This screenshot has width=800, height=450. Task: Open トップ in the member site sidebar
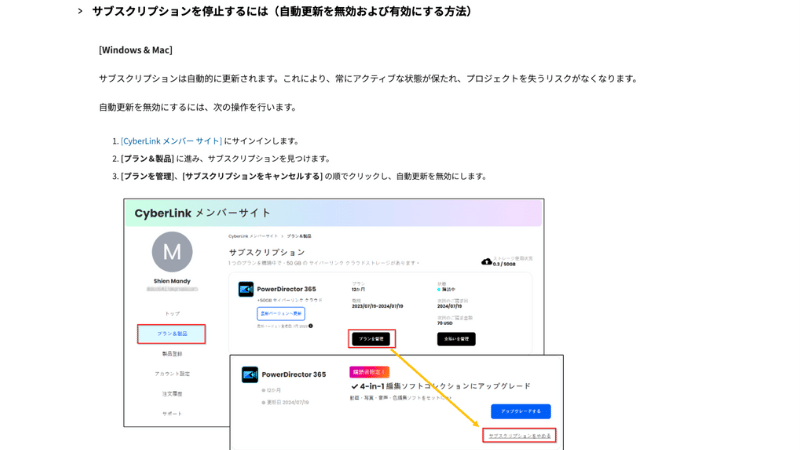172,314
